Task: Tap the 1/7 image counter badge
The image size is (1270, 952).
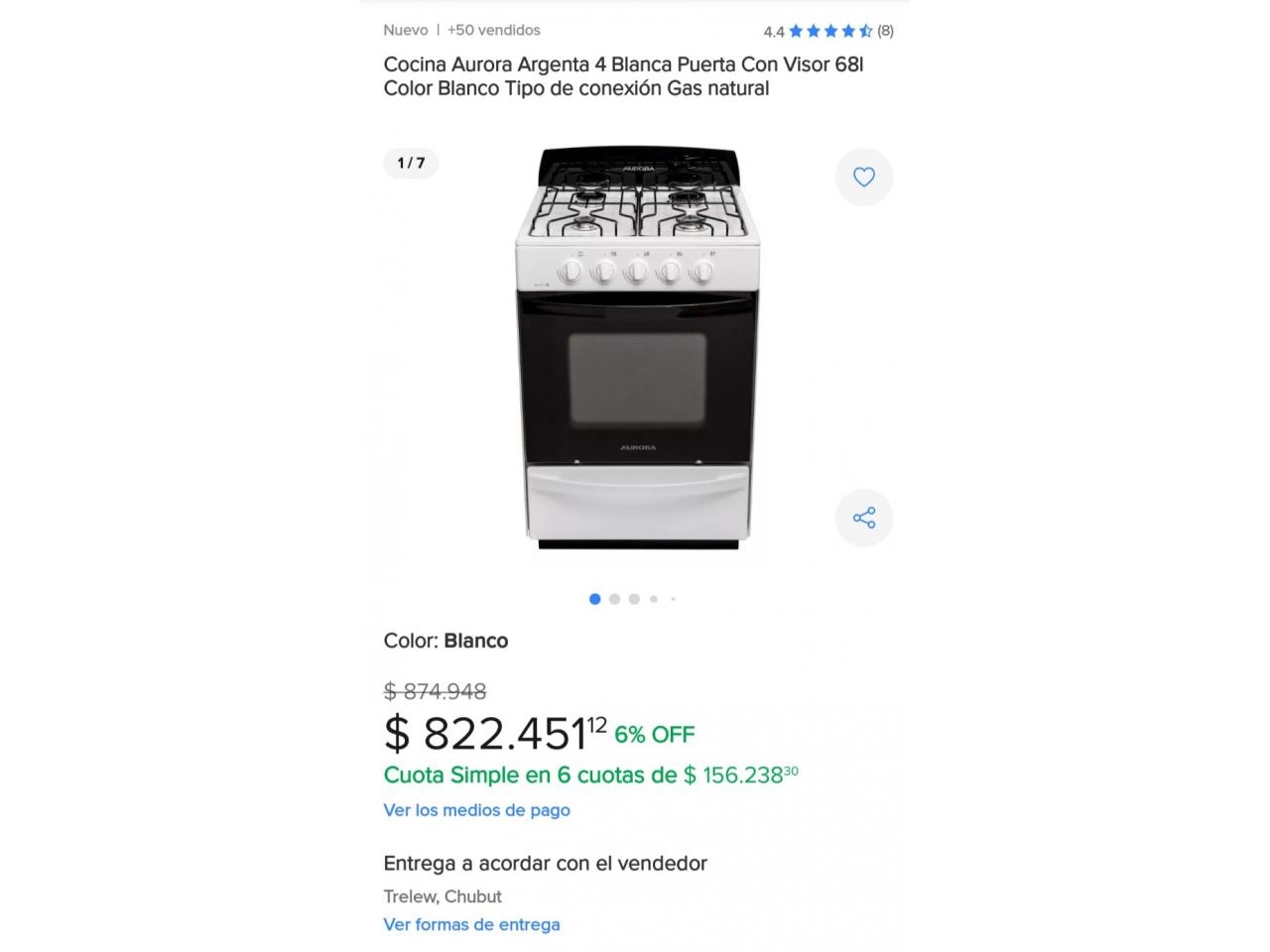Action: click(x=411, y=164)
